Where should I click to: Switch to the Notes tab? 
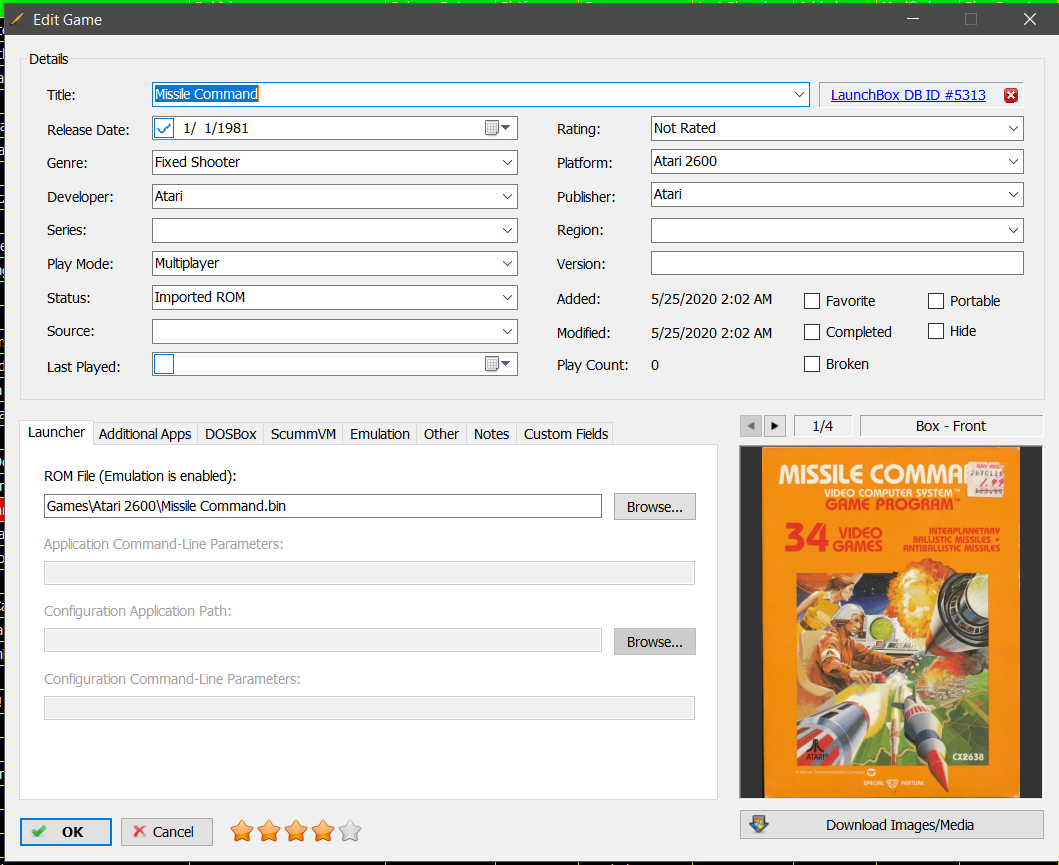491,434
